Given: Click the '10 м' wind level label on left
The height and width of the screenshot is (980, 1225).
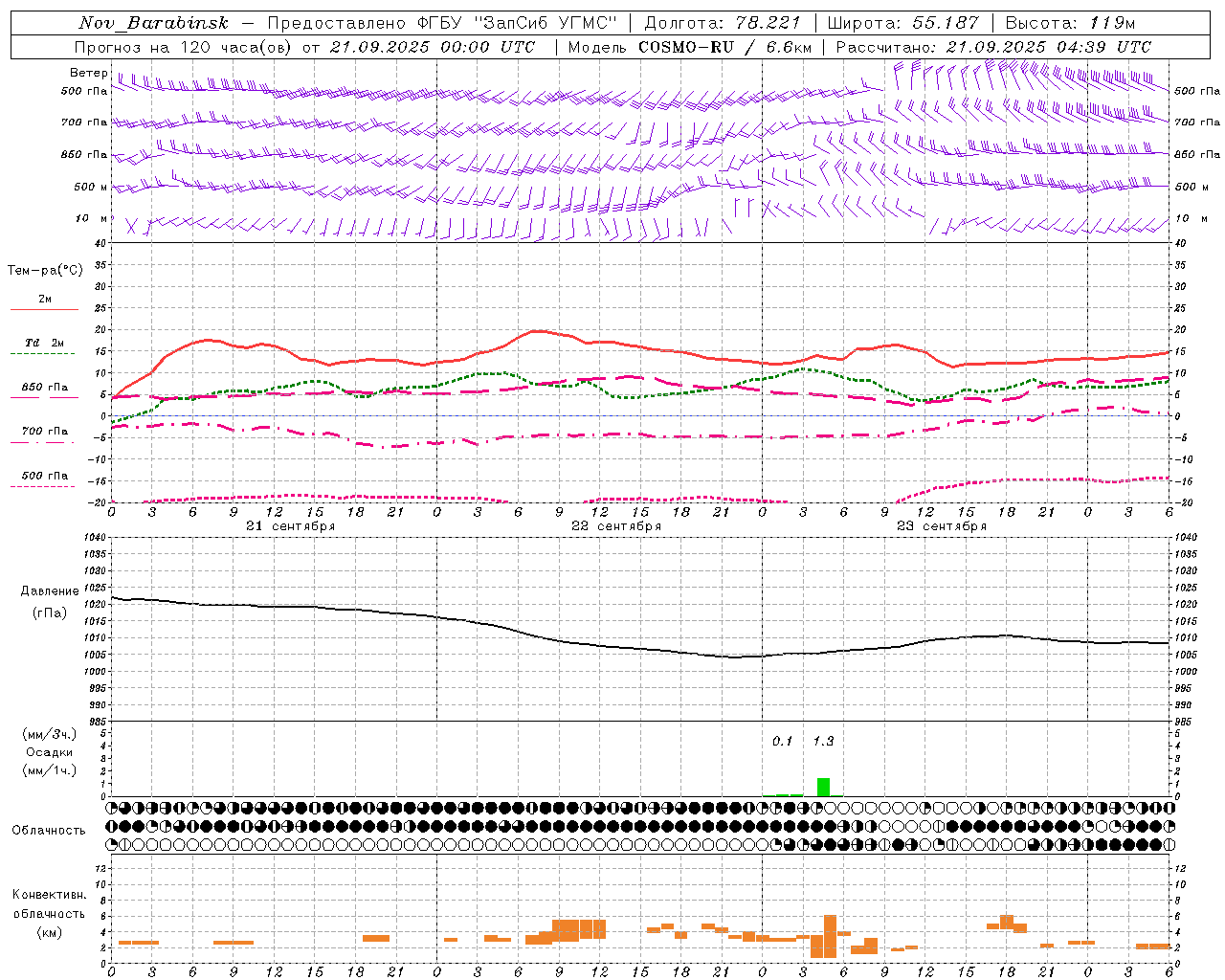Looking at the screenshot, I should [x=92, y=218].
